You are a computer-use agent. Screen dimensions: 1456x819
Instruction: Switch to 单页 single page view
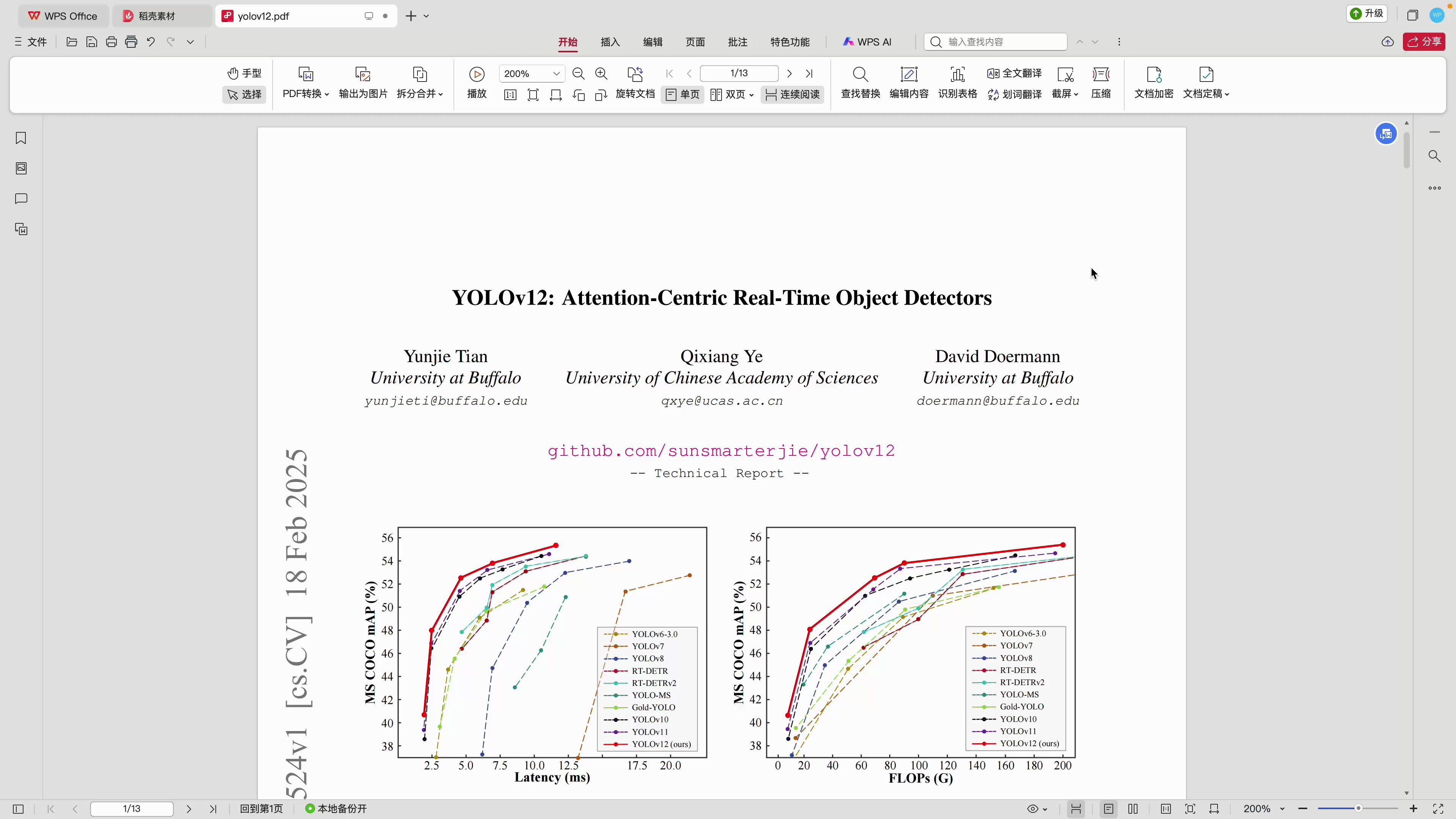tap(682, 94)
